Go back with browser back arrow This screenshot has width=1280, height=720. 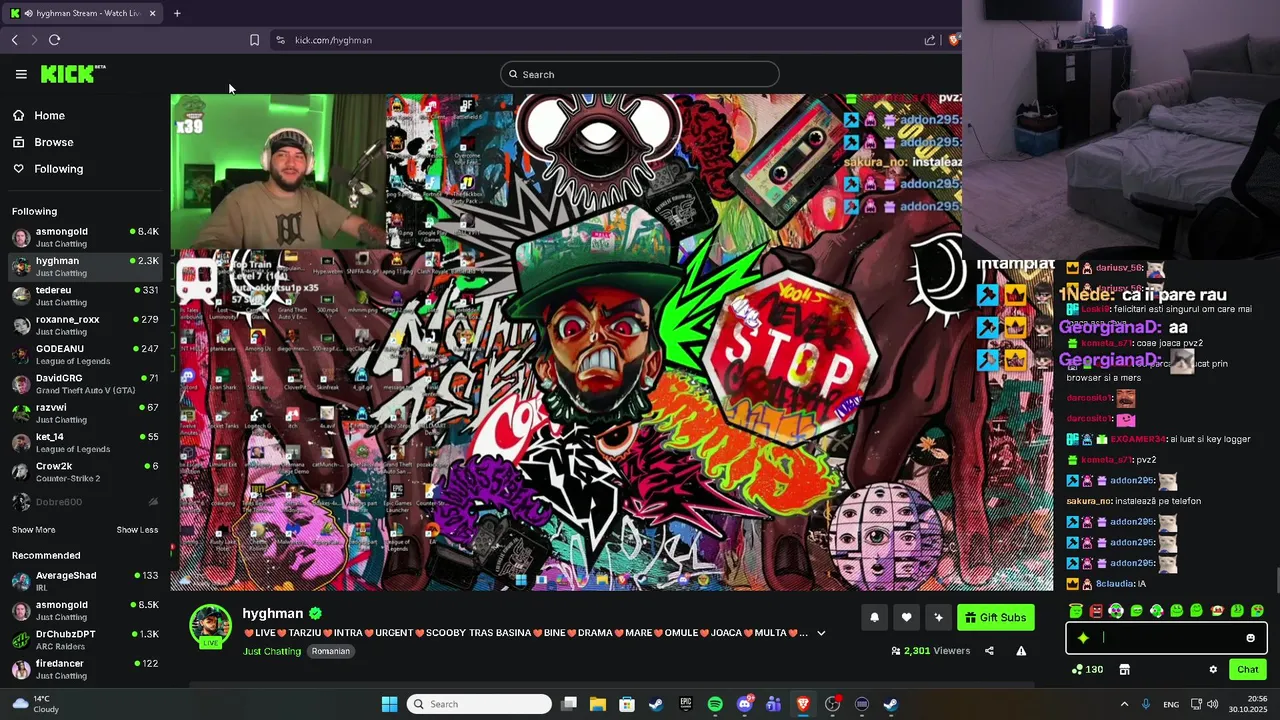pyautogui.click(x=14, y=40)
